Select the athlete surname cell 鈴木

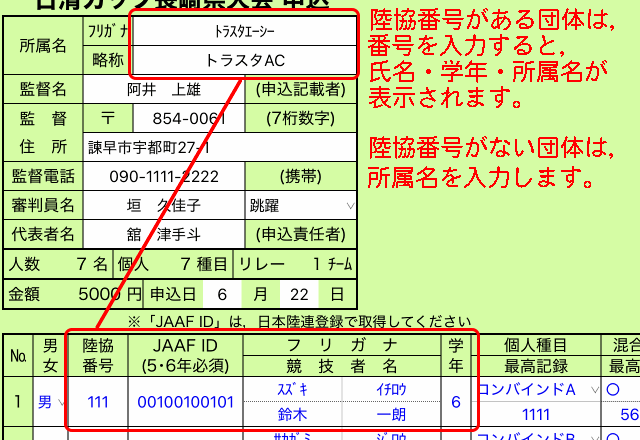[293, 415]
